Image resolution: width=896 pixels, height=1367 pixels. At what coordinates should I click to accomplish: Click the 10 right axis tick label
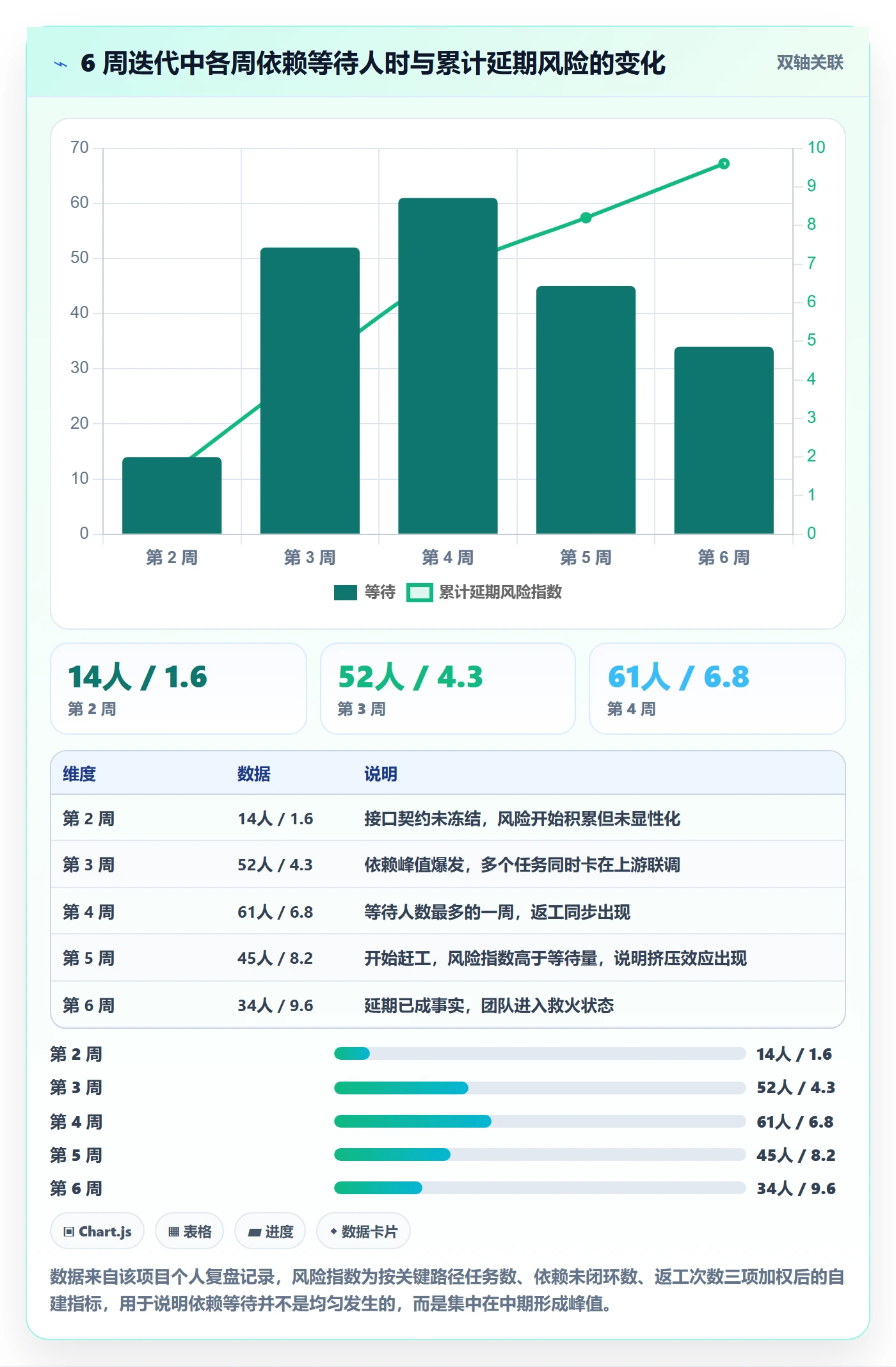816,147
